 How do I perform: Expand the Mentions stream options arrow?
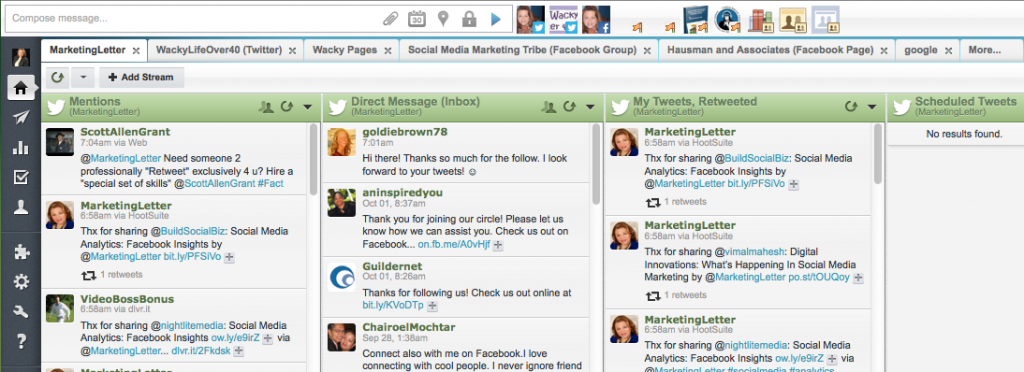pos(308,107)
